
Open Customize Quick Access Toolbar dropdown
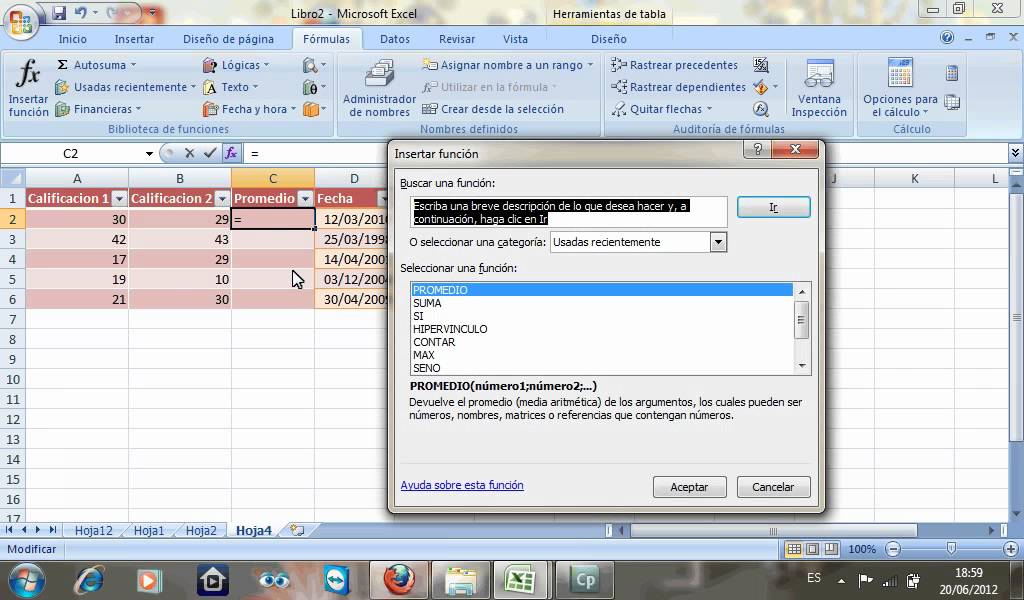(x=152, y=12)
